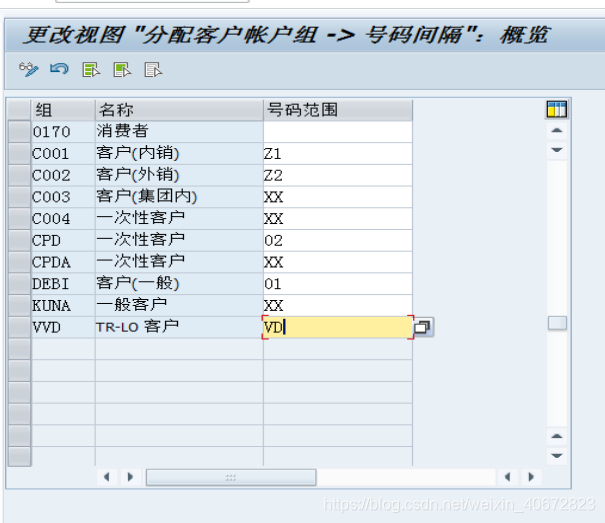
Task: Select the row selector for group C002
Action: point(19,175)
